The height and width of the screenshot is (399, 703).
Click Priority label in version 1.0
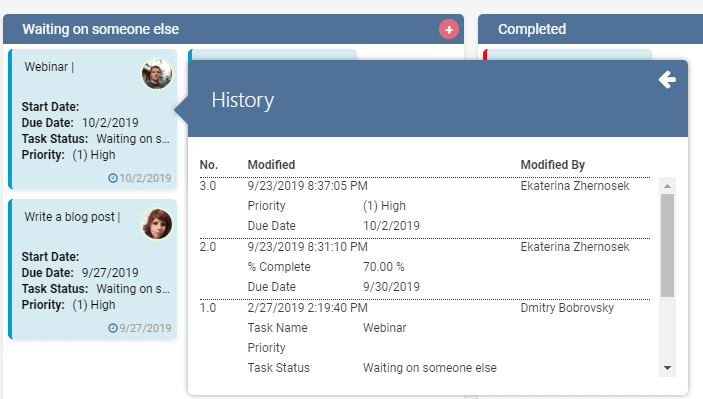click(266, 347)
